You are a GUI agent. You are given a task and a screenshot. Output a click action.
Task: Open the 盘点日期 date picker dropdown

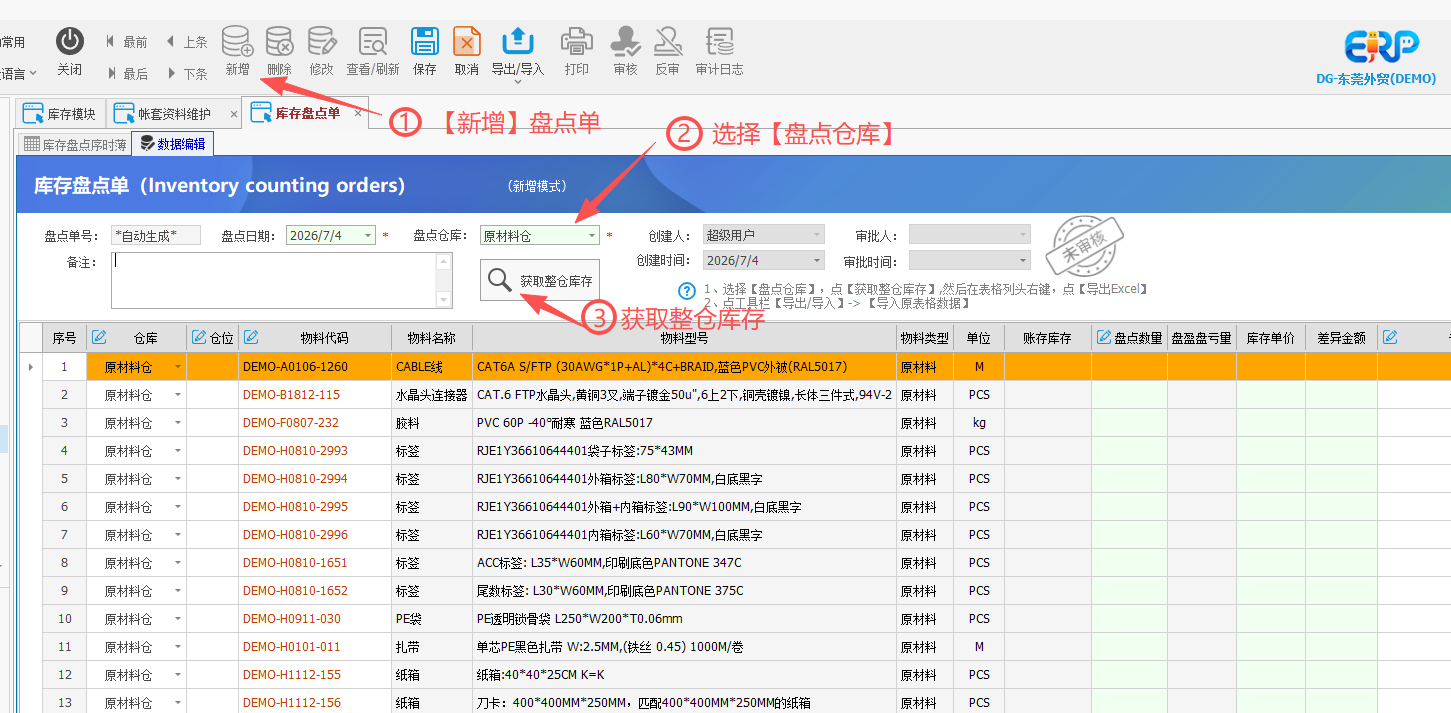[x=368, y=236]
